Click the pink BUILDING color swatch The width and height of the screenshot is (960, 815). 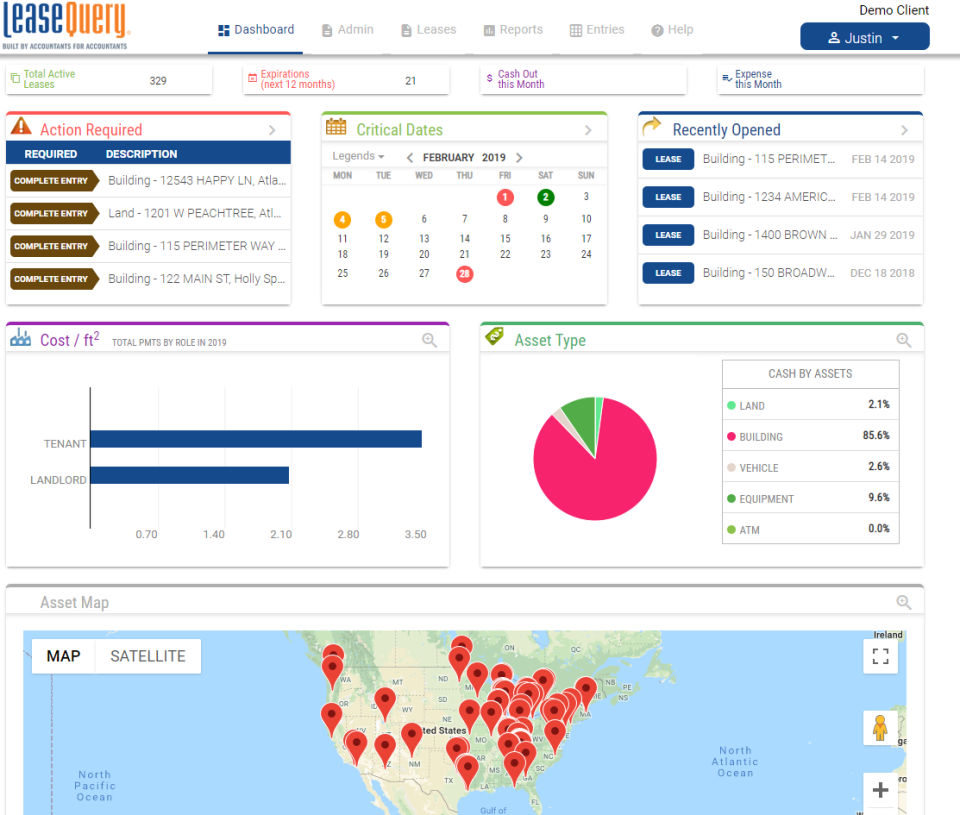731,436
